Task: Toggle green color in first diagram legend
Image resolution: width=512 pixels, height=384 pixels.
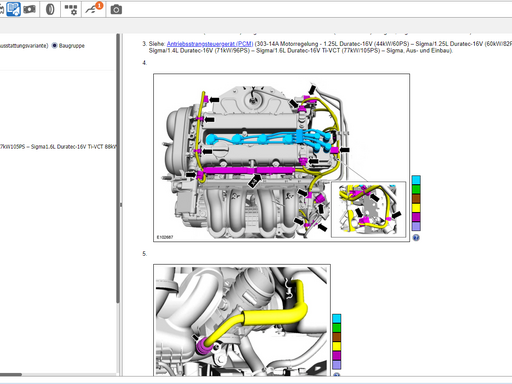Action: 416,189
